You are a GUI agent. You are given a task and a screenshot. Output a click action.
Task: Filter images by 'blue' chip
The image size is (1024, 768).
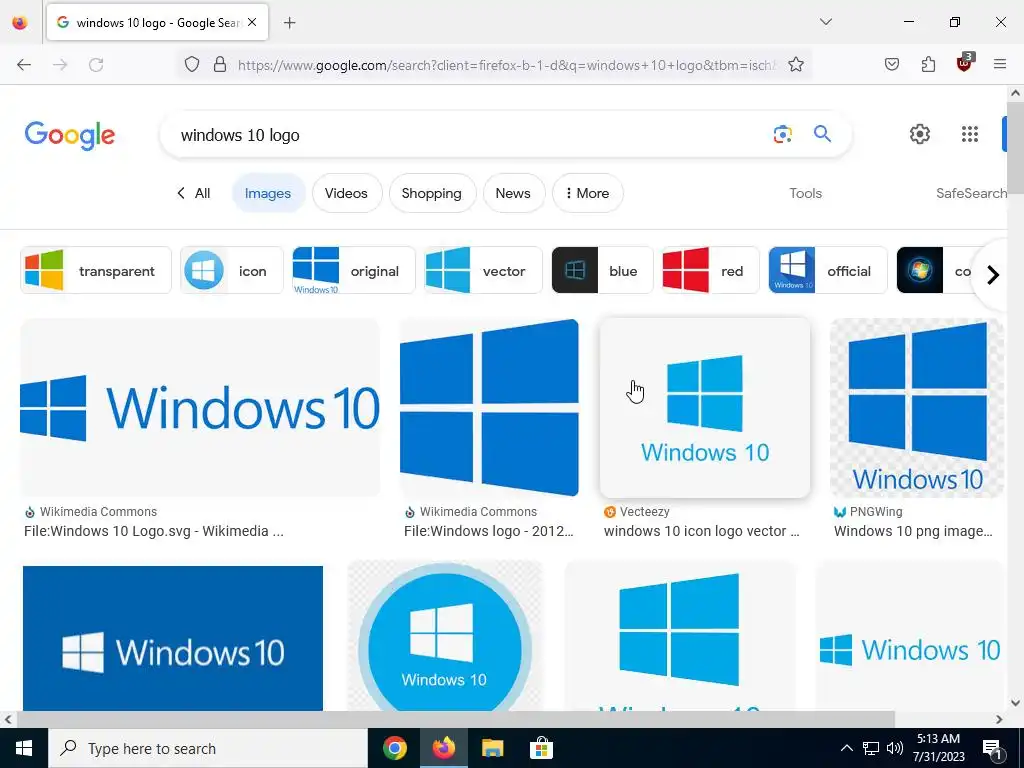coord(602,270)
